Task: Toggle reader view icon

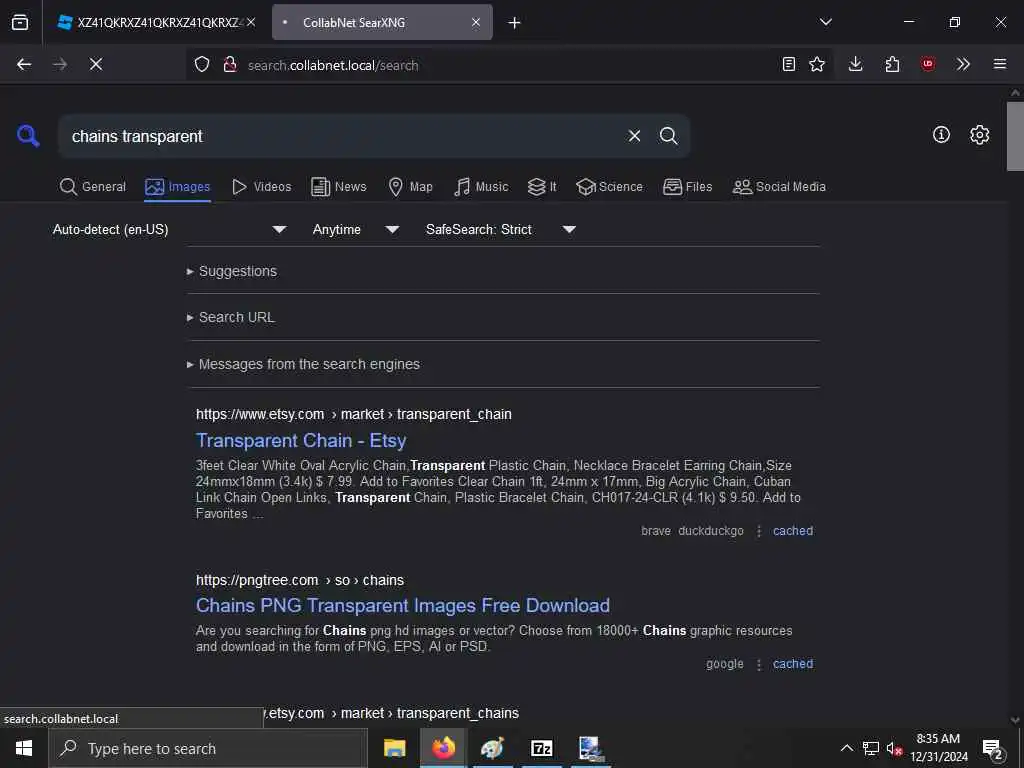Action: (789, 64)
